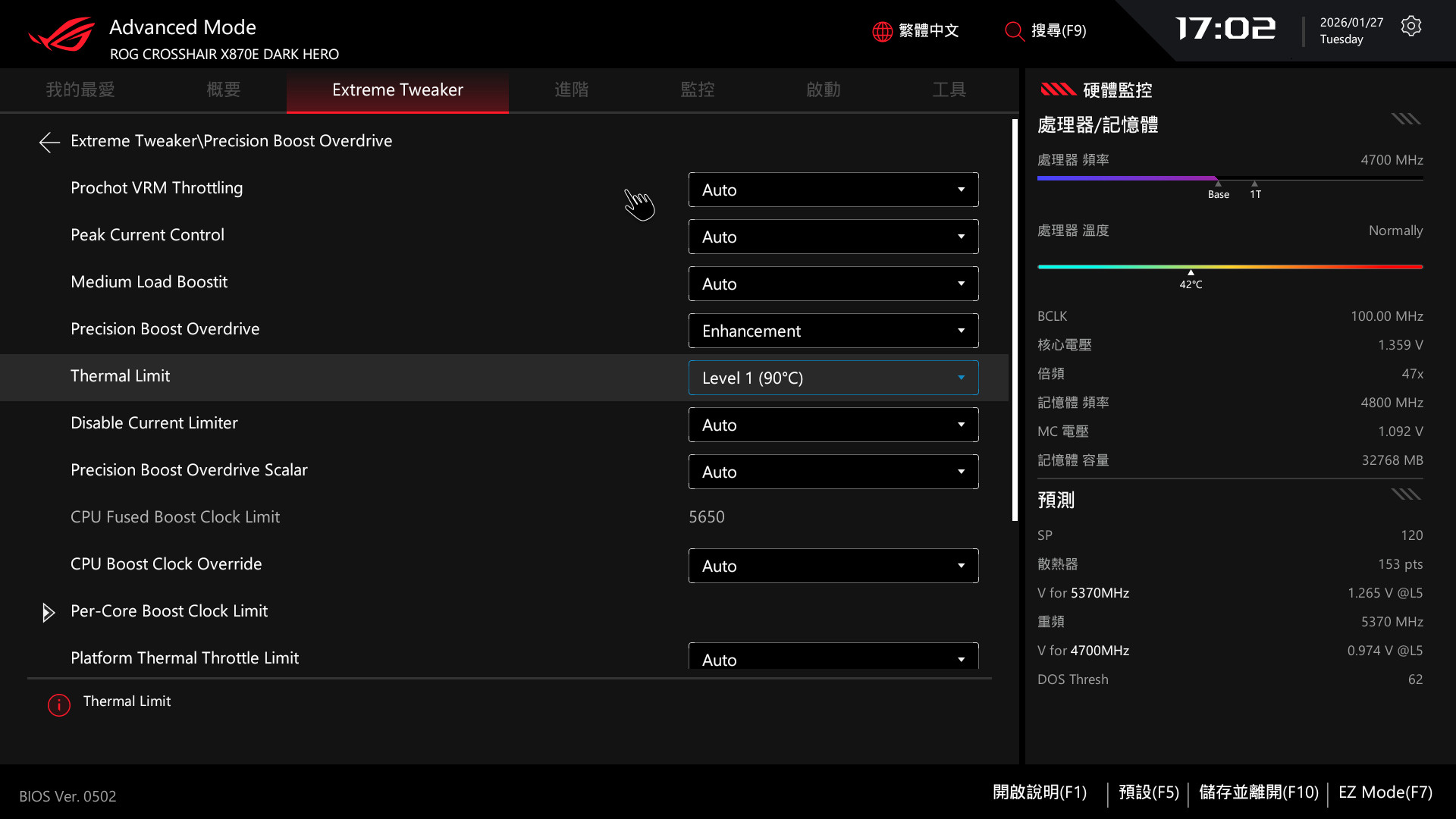Click the stripes icon beside 預測 heading
The image size is (1456, 819).
click(x=1405, y=494)
